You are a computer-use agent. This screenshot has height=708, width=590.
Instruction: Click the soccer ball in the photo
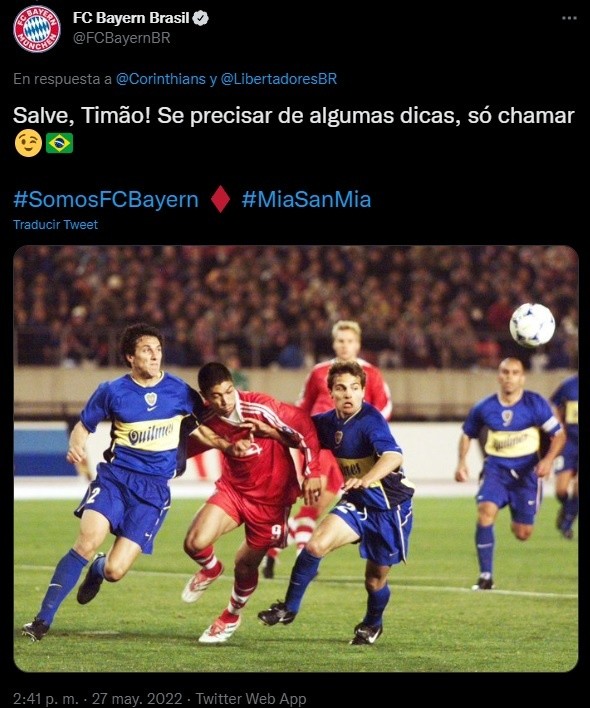532,325
